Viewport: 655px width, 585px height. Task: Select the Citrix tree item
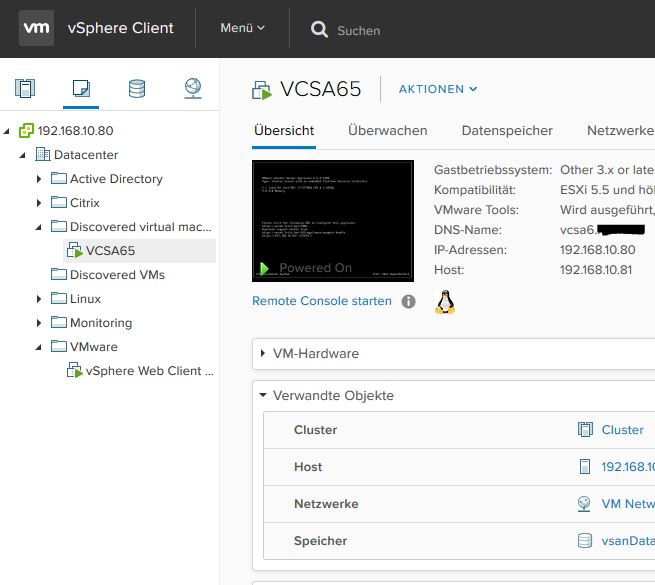pos(85,203)
